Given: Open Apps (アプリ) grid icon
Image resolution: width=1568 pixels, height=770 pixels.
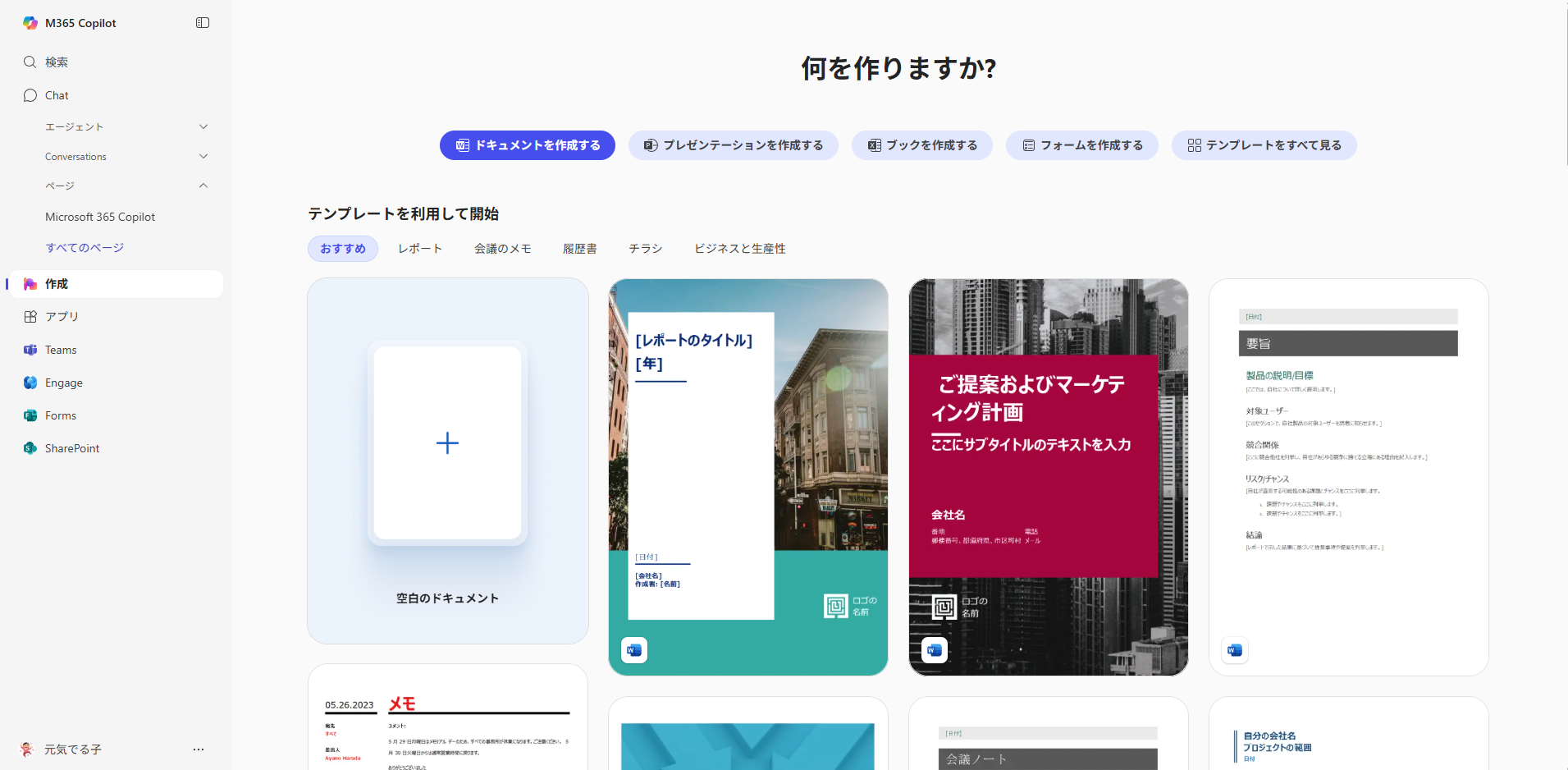Looking at the screenshot, I should pos(30,317).
